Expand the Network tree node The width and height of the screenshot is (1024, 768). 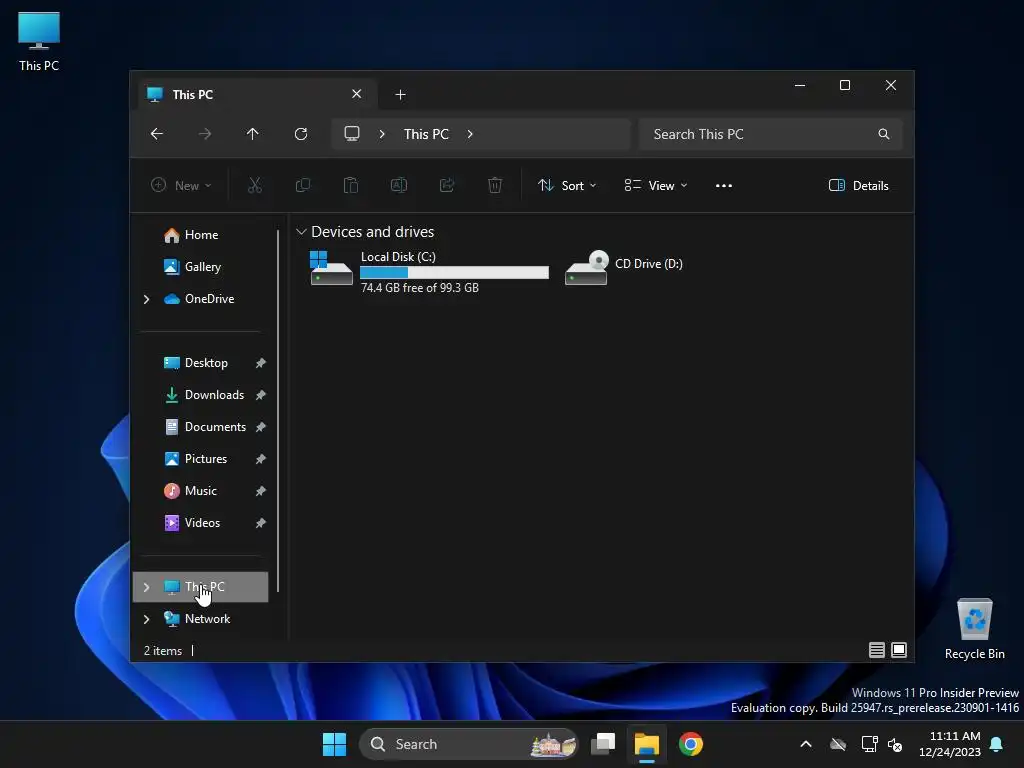(x=146, y=619)
